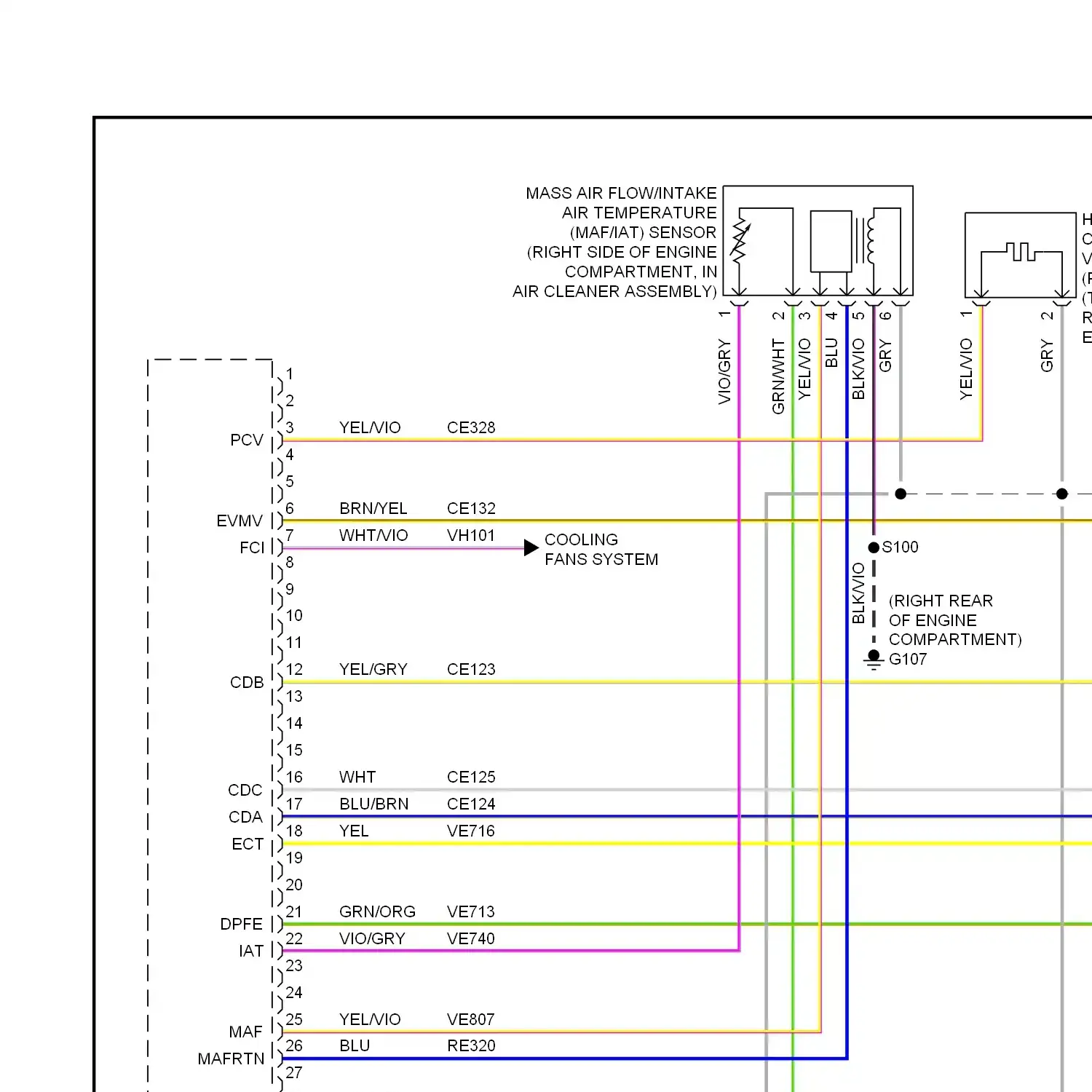The height and width of the screenshot is (1092, 1092).
Task: Select the pulse waveform symbol in right component
Action: (x=1021, y=253)
